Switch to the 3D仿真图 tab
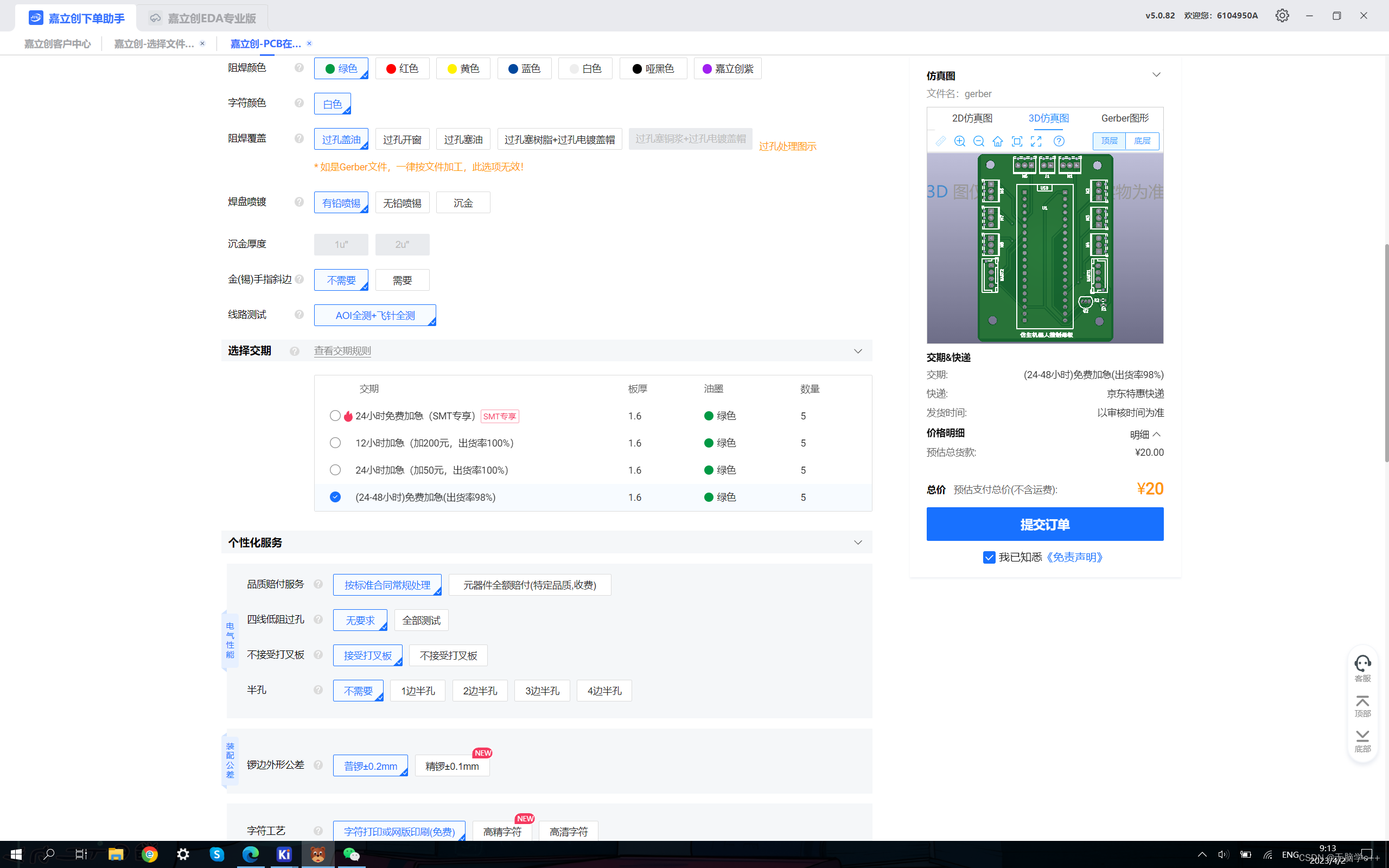Viewport: 1389px width, 868px height. click(x=1049, y=118)
